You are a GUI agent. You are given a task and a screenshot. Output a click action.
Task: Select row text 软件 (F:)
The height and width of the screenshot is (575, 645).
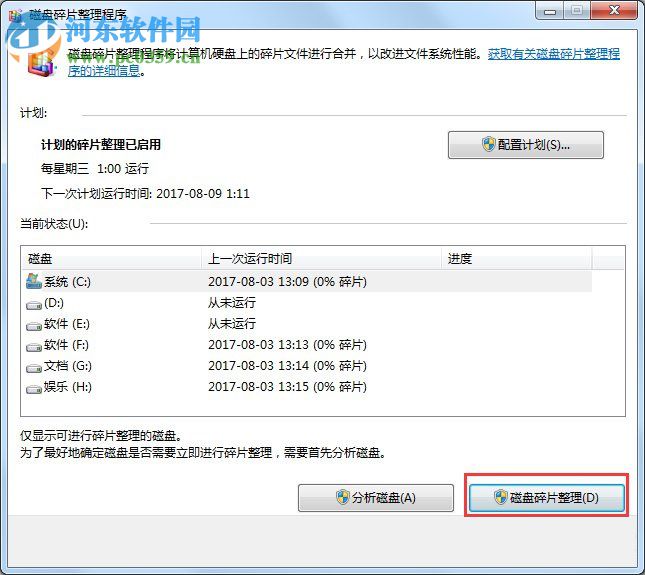tap(66, 345)
